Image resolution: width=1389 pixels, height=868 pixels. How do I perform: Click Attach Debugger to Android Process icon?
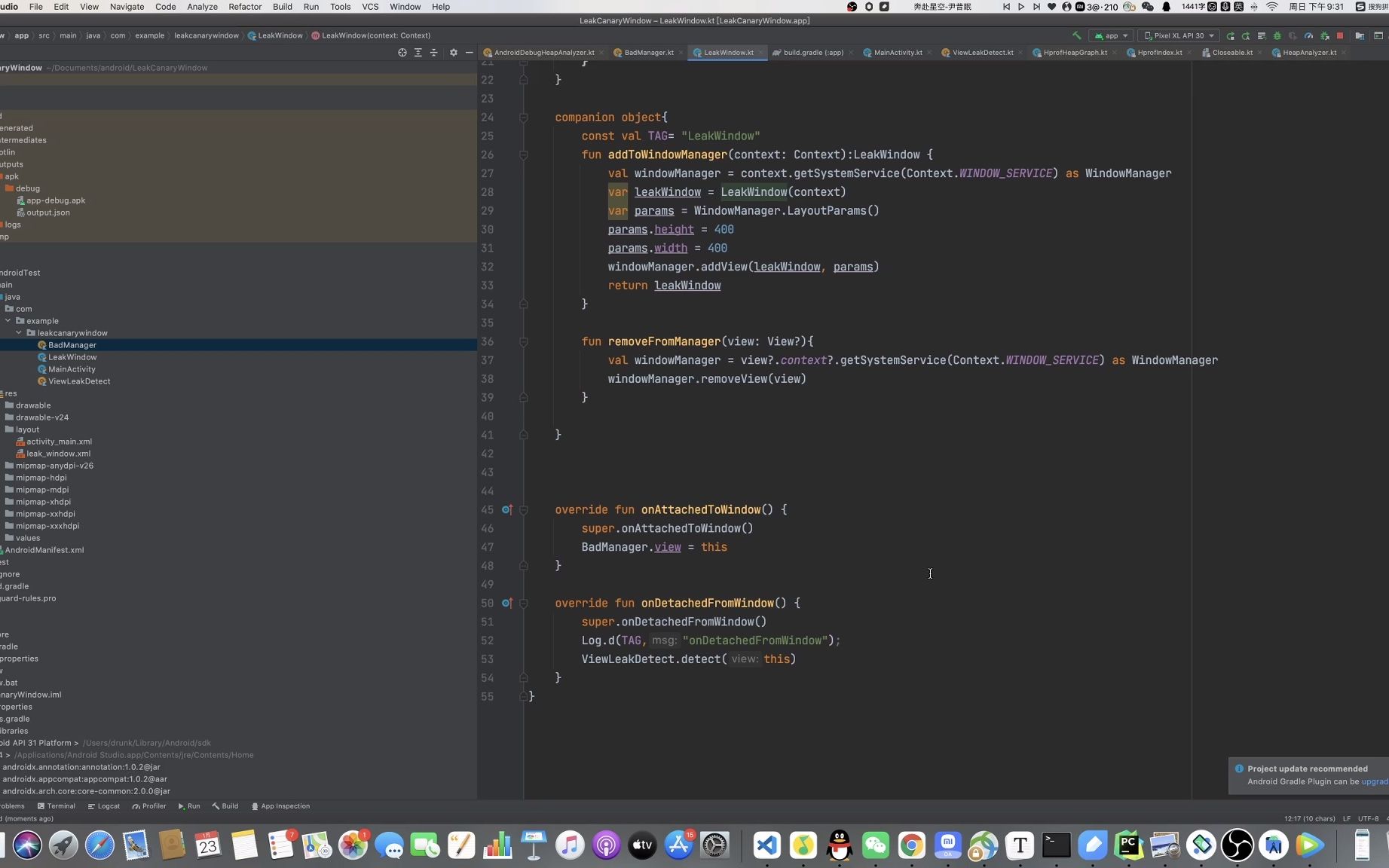(1324, 35)
